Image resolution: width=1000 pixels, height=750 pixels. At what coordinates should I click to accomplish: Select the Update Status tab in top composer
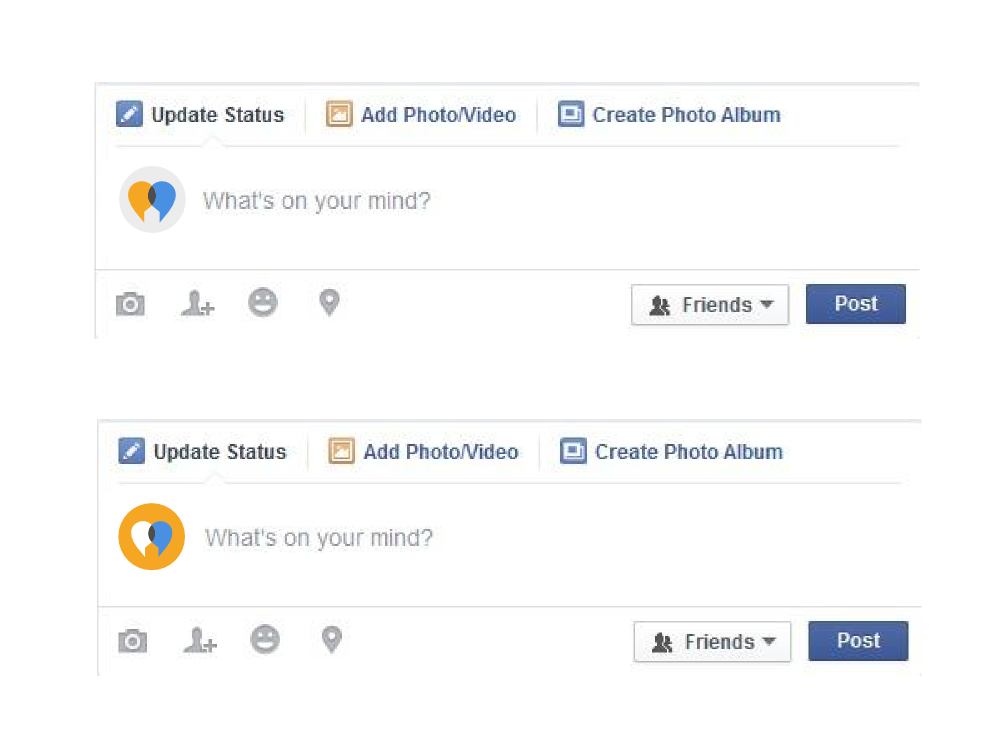(200, 115)
